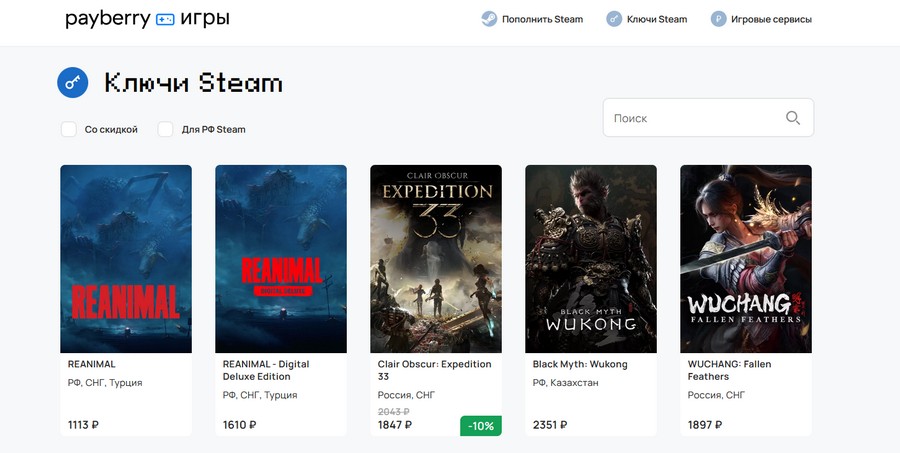Click Black Myth: Wukong title link

(580, 364)
